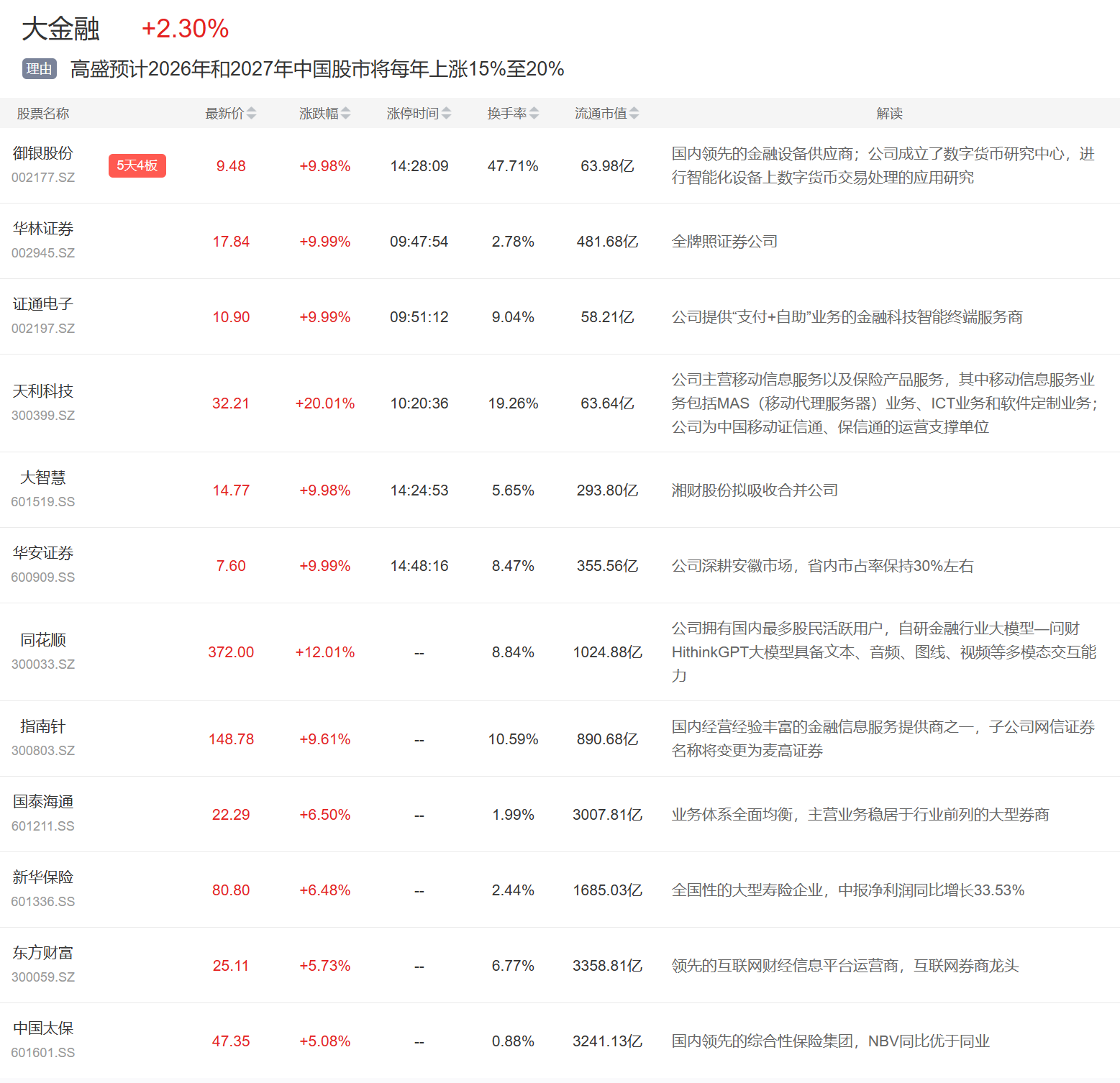Viewport: 1120px width, 1083px height.
Task: Click the 股票名称 column header
Action: 43,114
